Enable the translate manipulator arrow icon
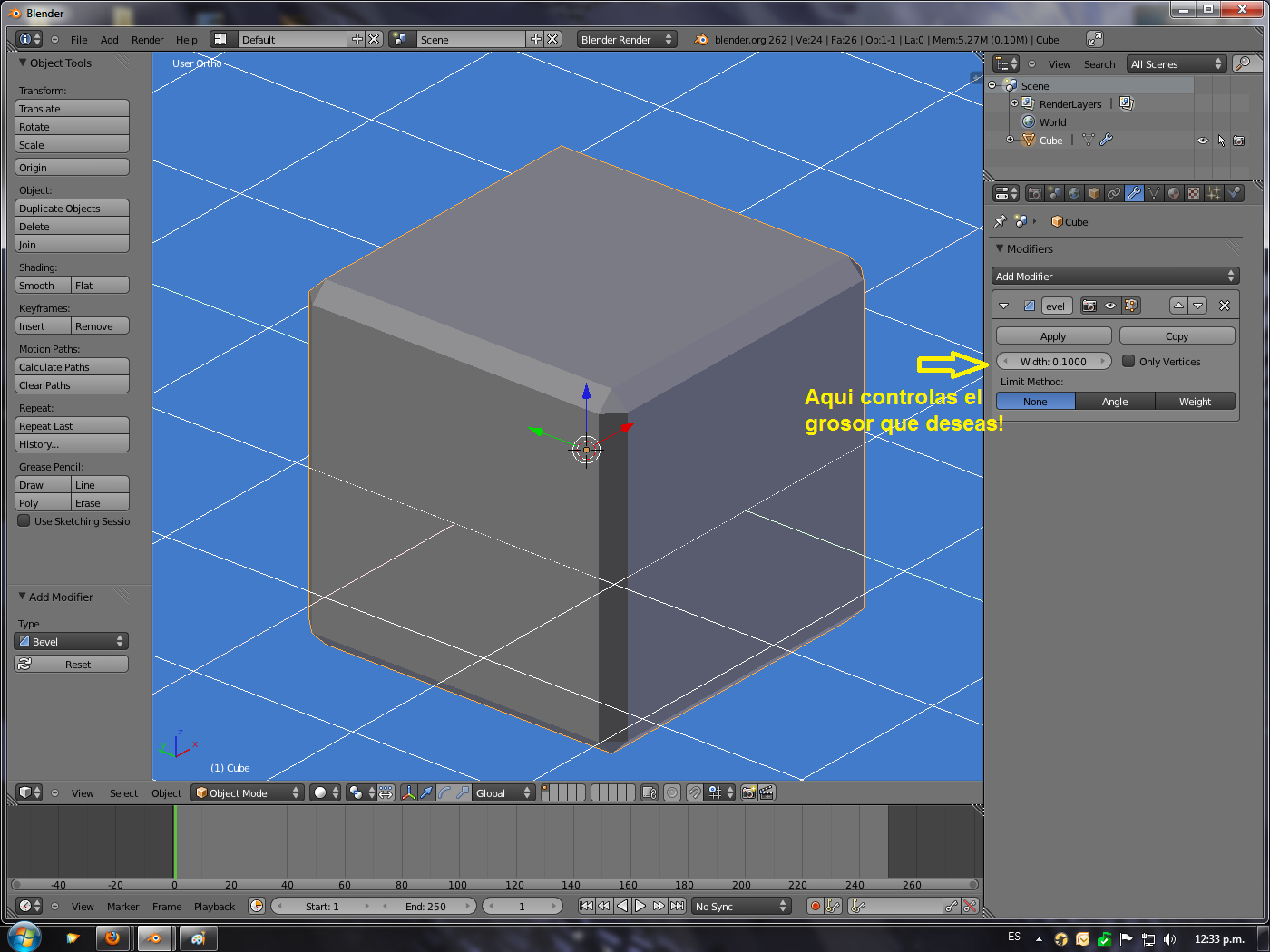This screenshot has height=952, width=1270. click(x=426, y=792)
